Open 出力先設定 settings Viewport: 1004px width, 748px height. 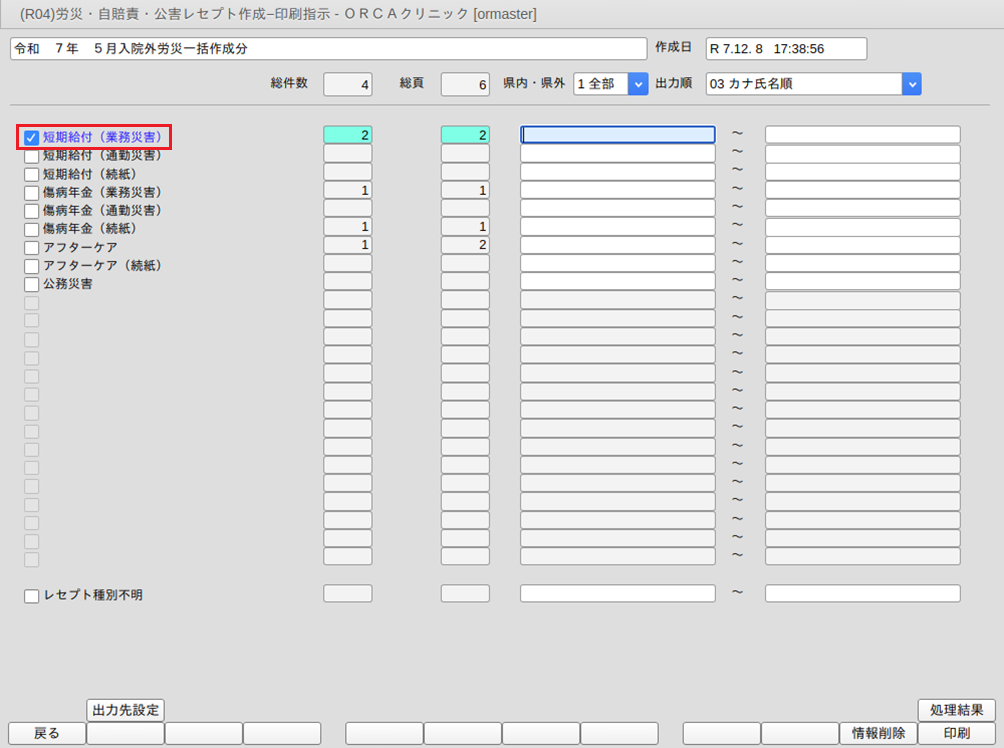tap(125, 710)
